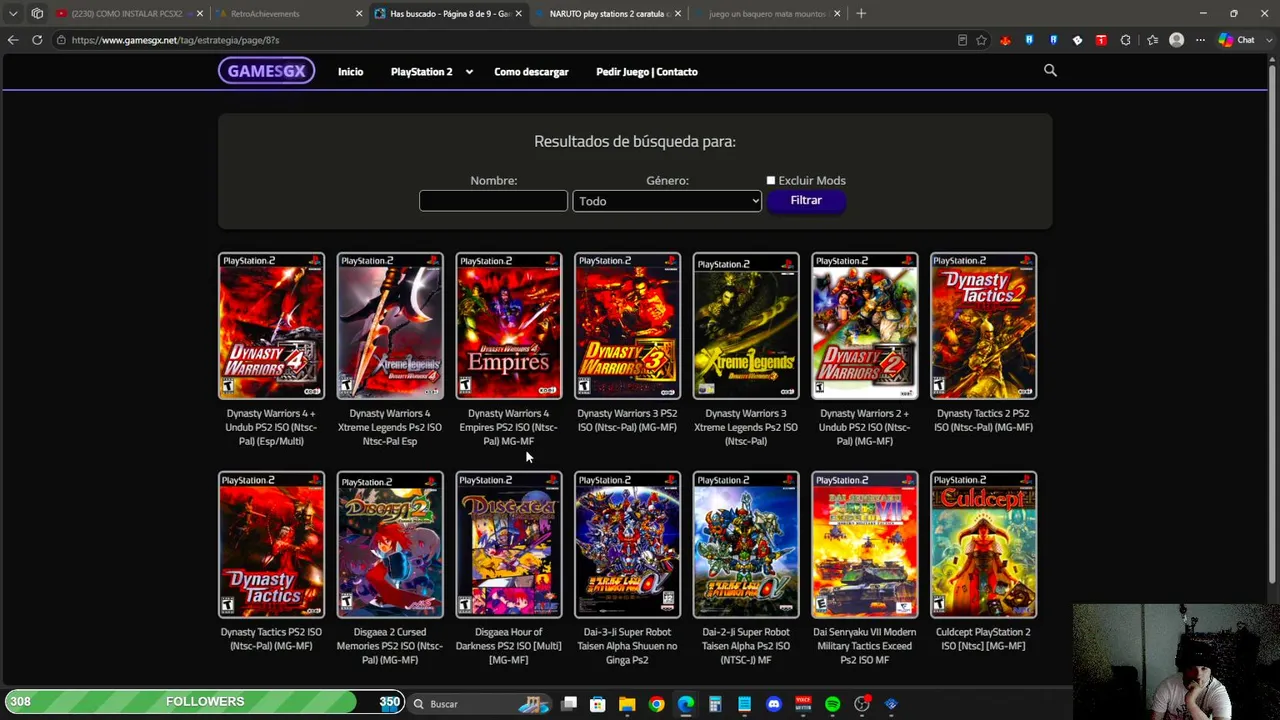Click the red T extension icon
This screenshot has height=720, width=1280.
coord(1101,40)
